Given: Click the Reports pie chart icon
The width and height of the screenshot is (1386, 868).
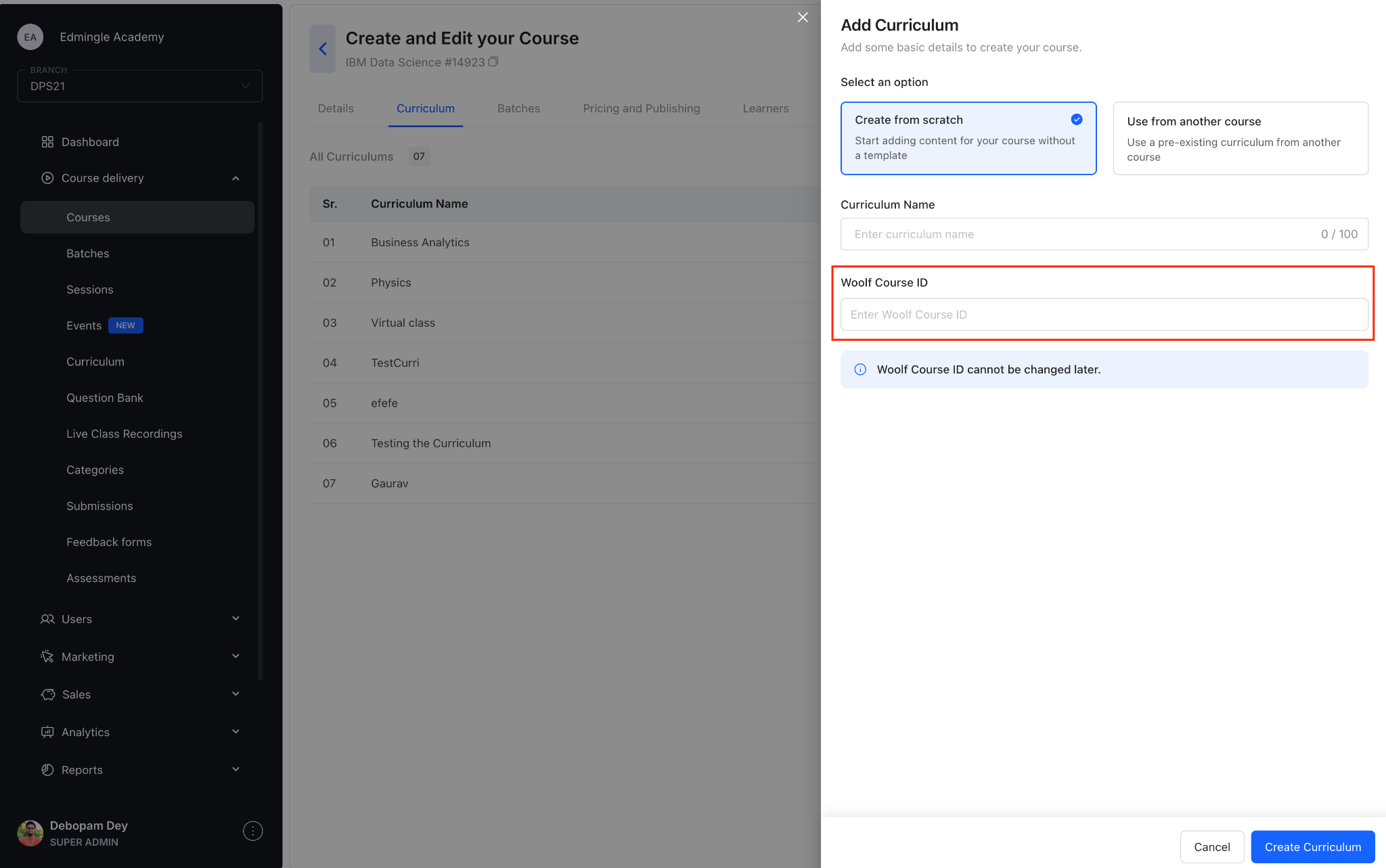Looking at the screenshot, I should 47,770.
